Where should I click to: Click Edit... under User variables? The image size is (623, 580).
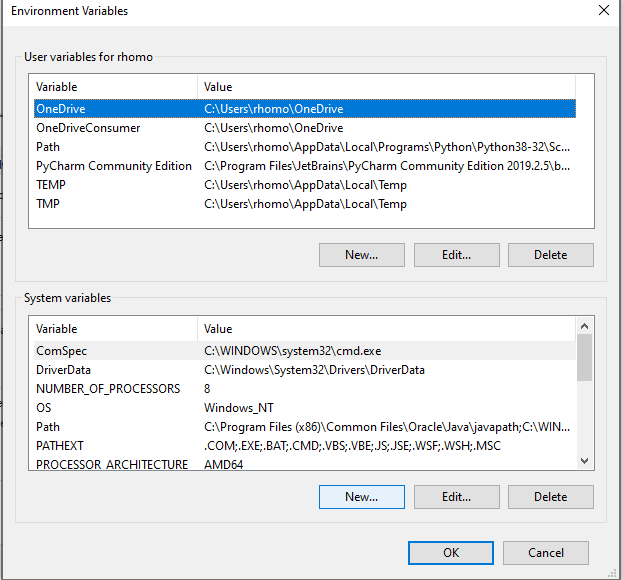click(x=457, y=255)
